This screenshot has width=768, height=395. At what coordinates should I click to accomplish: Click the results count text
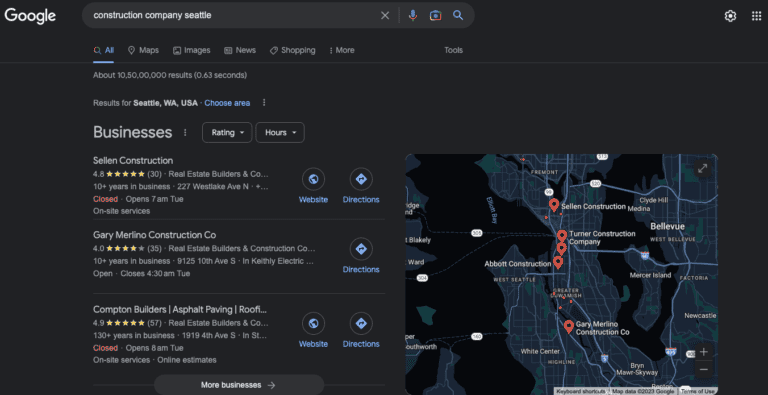click(x=170, y=75)
